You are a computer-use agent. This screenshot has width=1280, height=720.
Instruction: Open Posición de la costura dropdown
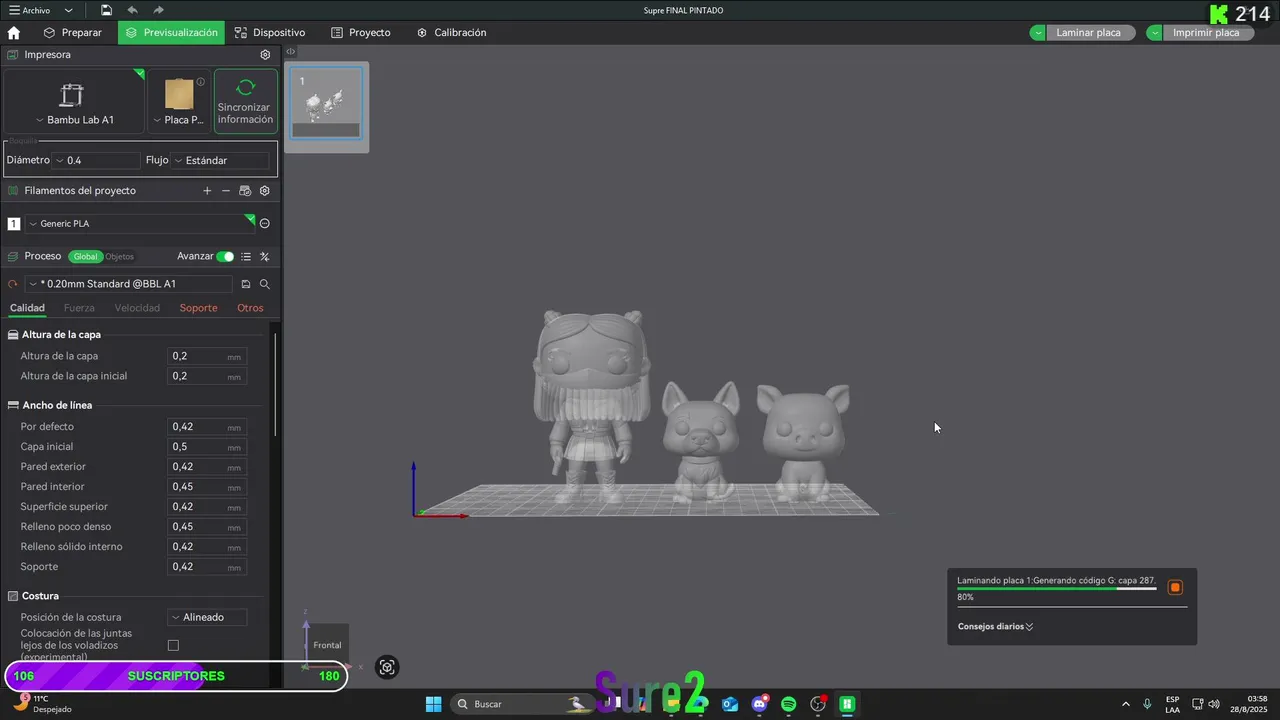click(x=207, y=617)
